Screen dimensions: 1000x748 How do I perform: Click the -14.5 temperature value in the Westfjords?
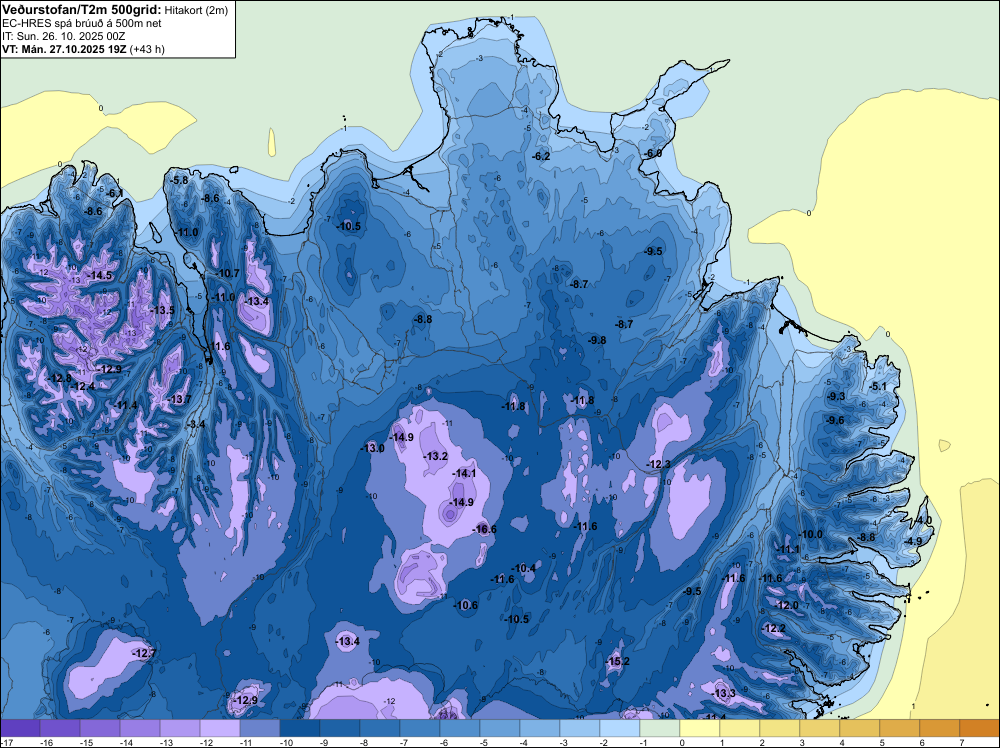[100, 275]
